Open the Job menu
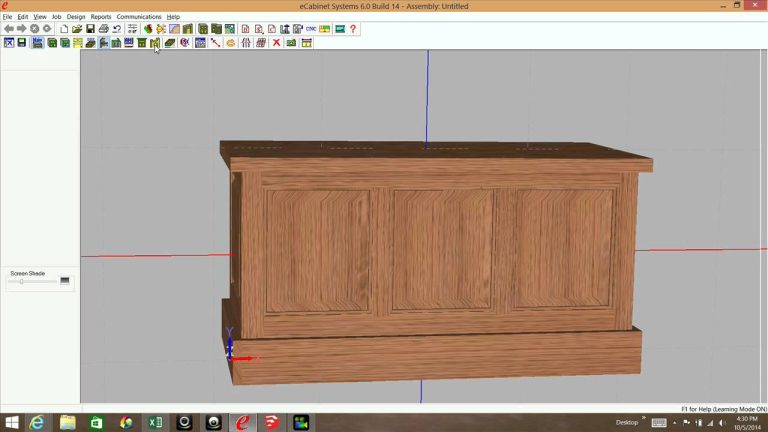The height and width of the screenshot is (432, 768). [x=56, y=17]
